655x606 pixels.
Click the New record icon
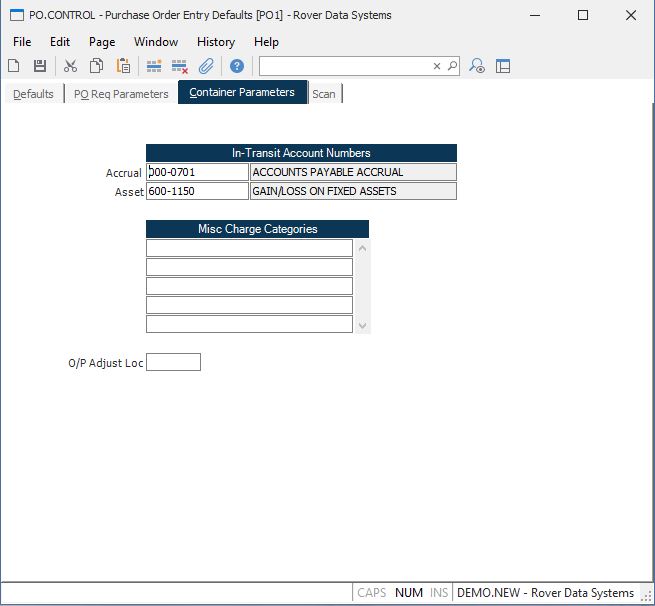[14, 66]
